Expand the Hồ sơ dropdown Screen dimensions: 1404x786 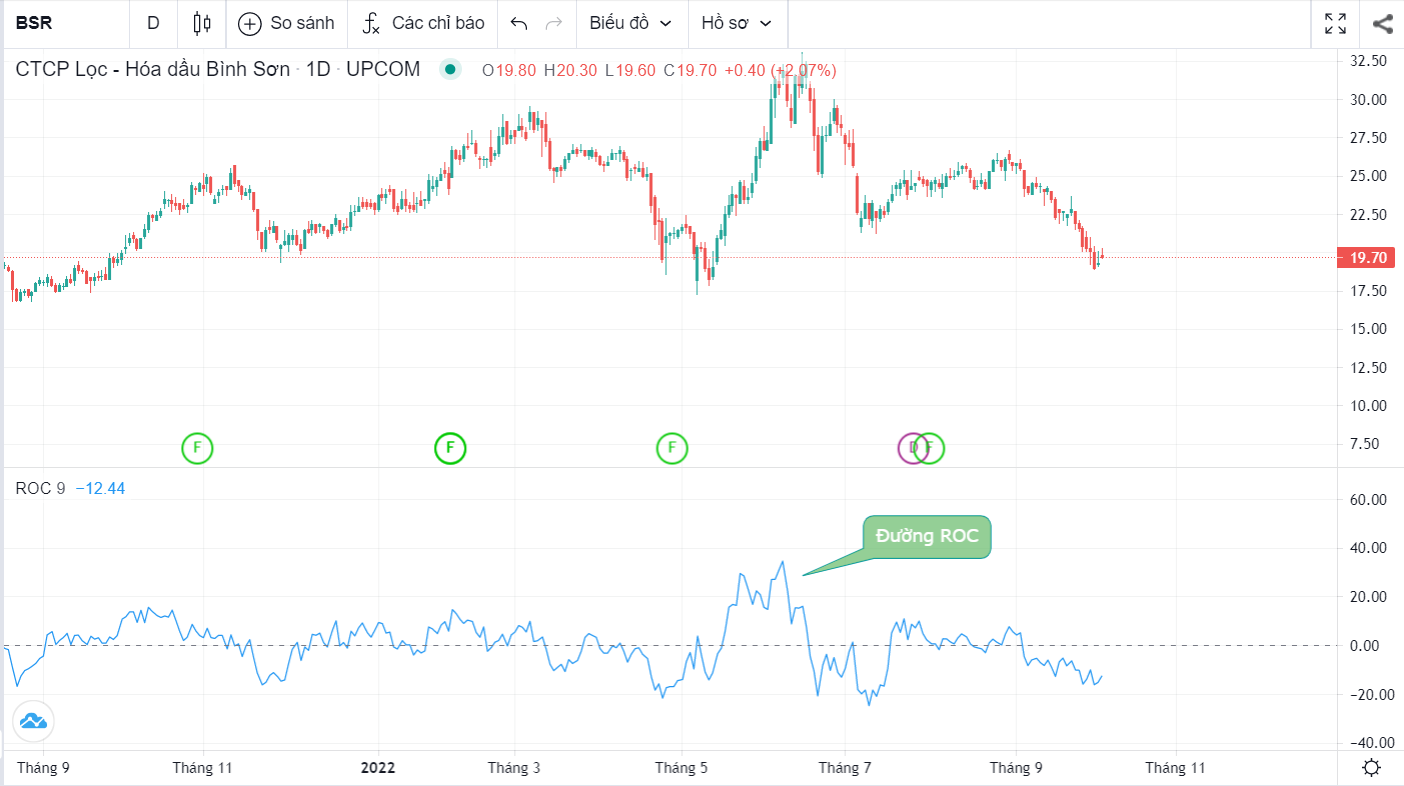pos(737,23)
